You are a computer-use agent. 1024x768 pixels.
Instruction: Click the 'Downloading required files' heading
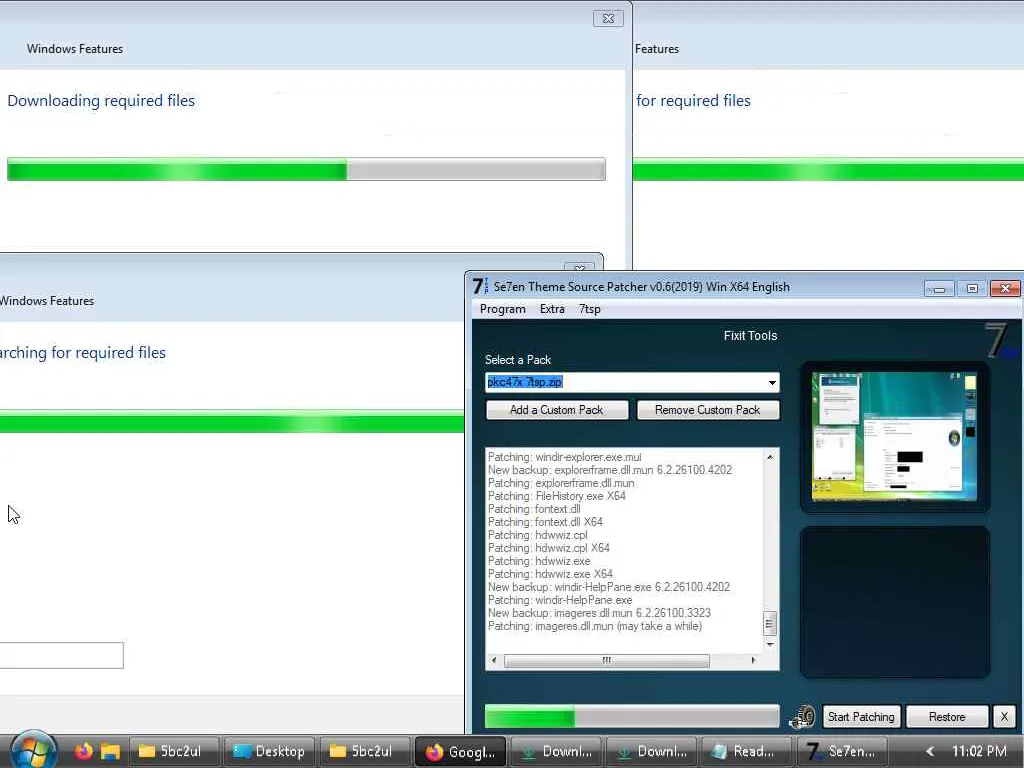coord(101,101)
